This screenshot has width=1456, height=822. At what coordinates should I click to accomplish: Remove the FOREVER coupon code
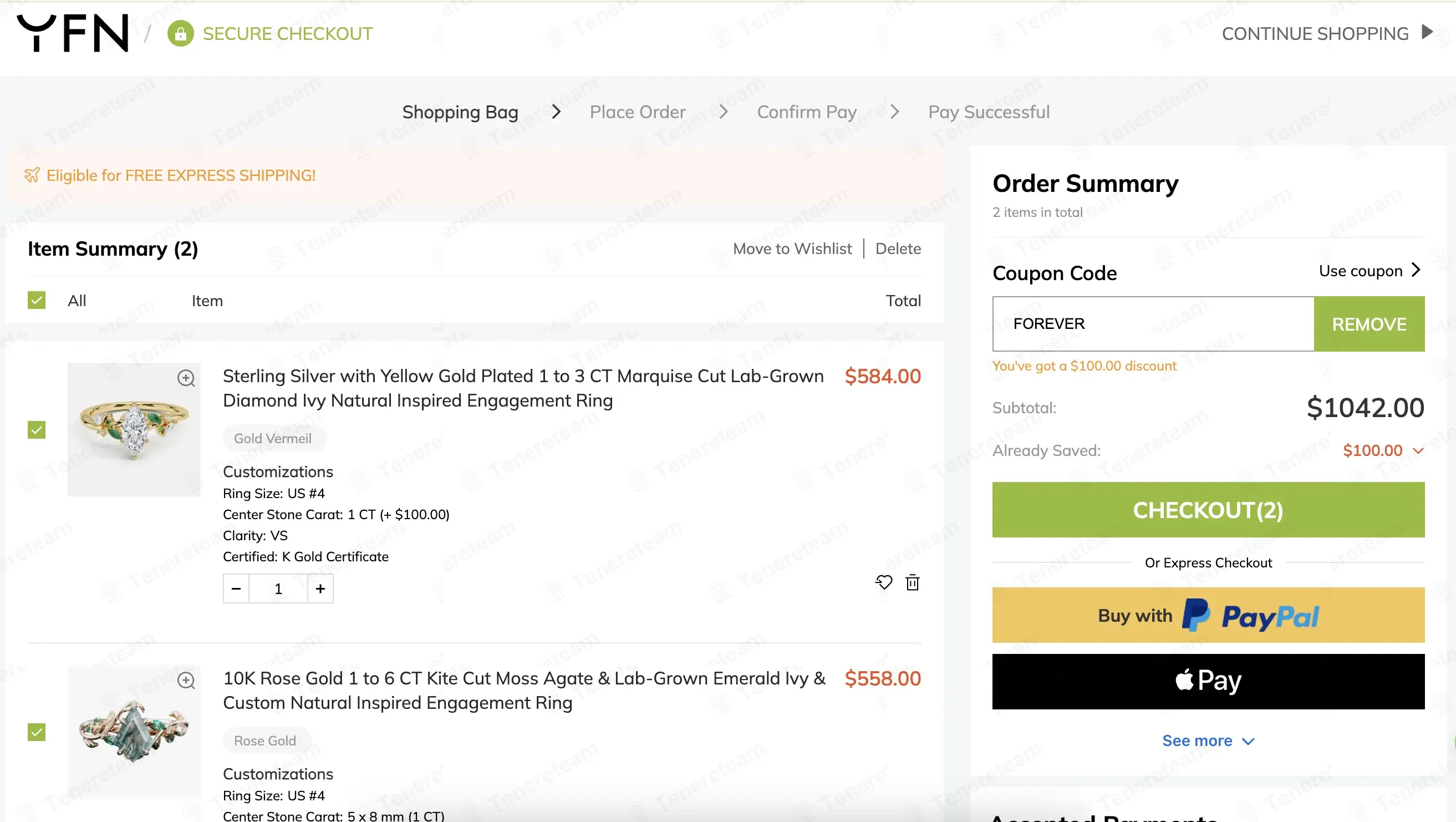1369,324
